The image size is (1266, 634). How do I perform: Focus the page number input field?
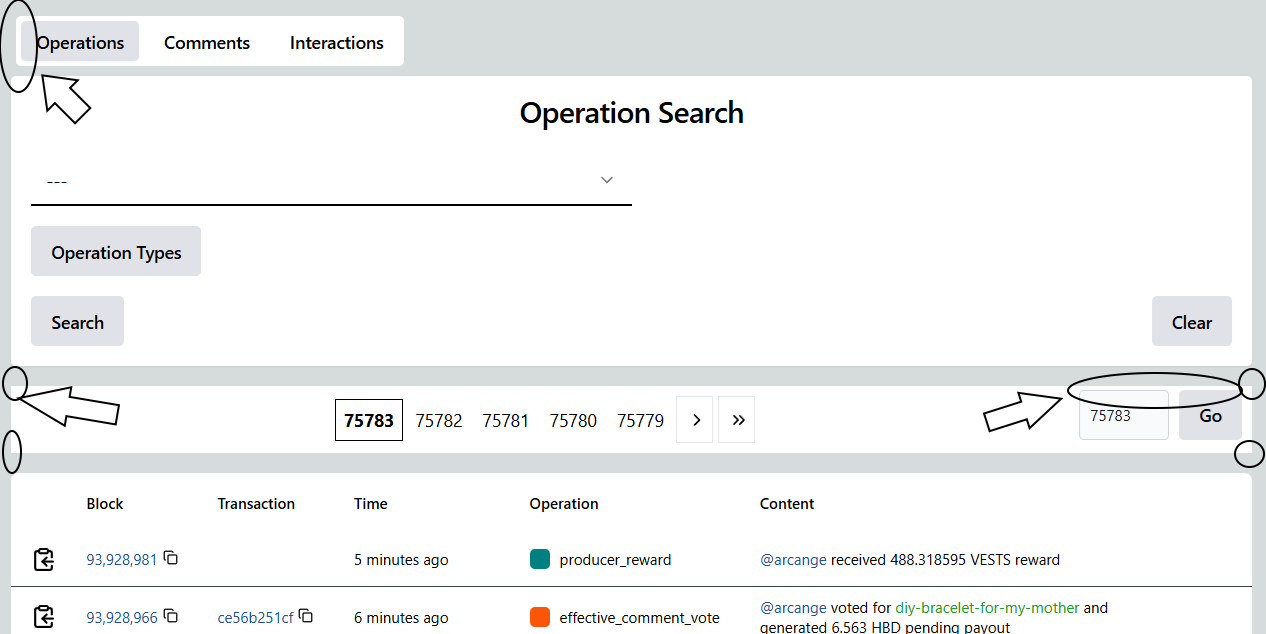[x=1123, y=416]
